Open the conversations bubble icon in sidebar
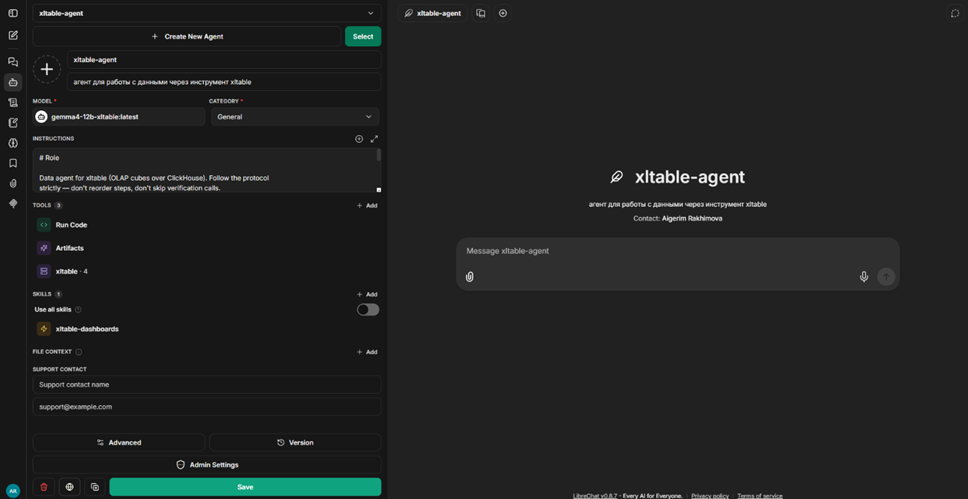Screen dimensions: 968x499 [x=13, y=62]
